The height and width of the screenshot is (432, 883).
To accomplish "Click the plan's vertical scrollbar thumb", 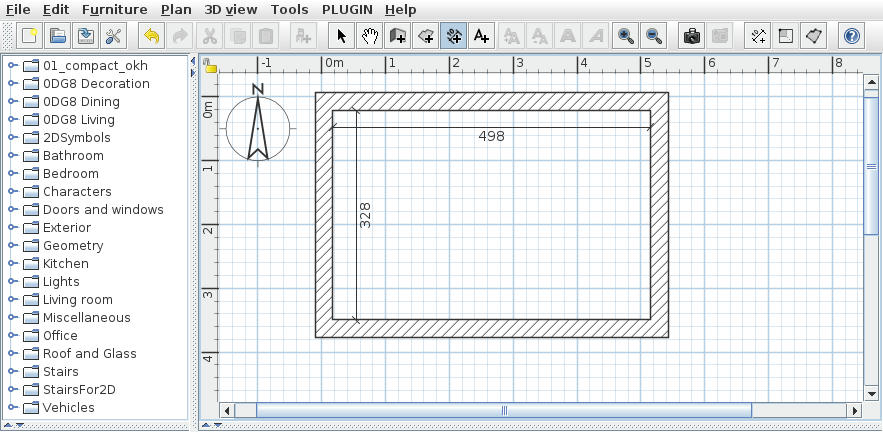I will point(871,166).
